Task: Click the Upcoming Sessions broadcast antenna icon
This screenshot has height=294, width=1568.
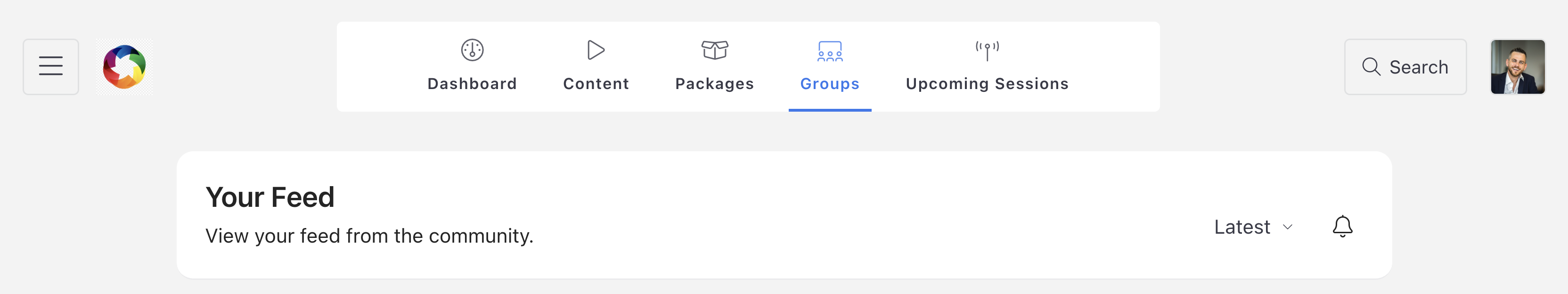Action: (x=987, y=50)
